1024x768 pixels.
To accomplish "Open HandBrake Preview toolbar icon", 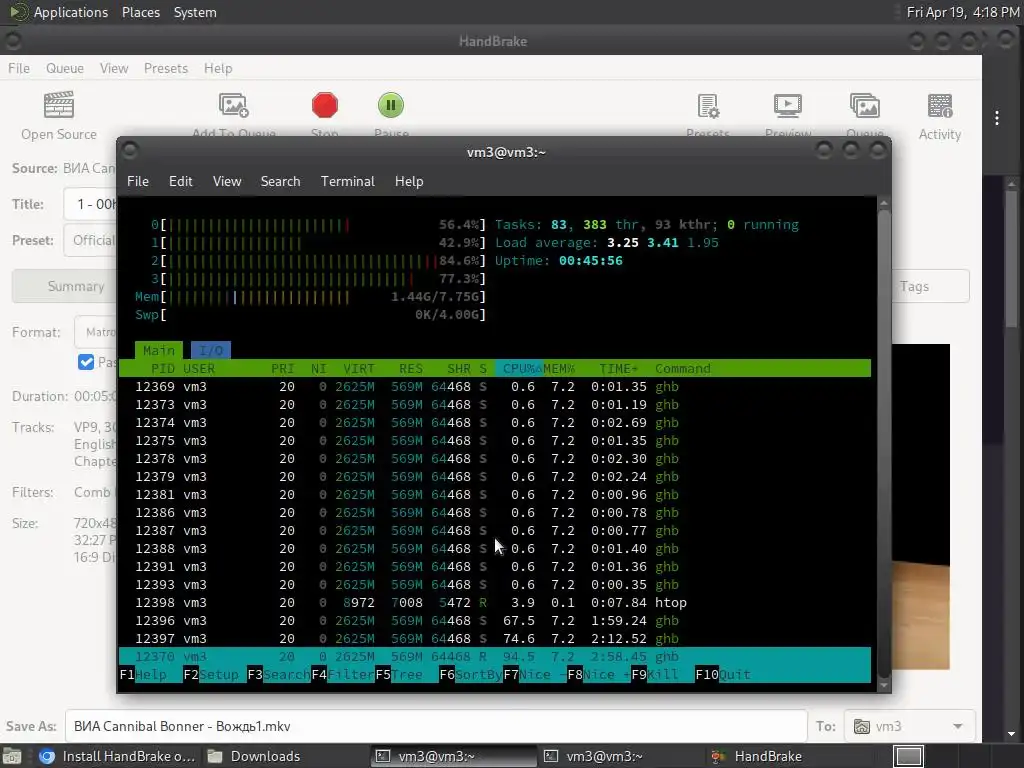I will (788, 106).
